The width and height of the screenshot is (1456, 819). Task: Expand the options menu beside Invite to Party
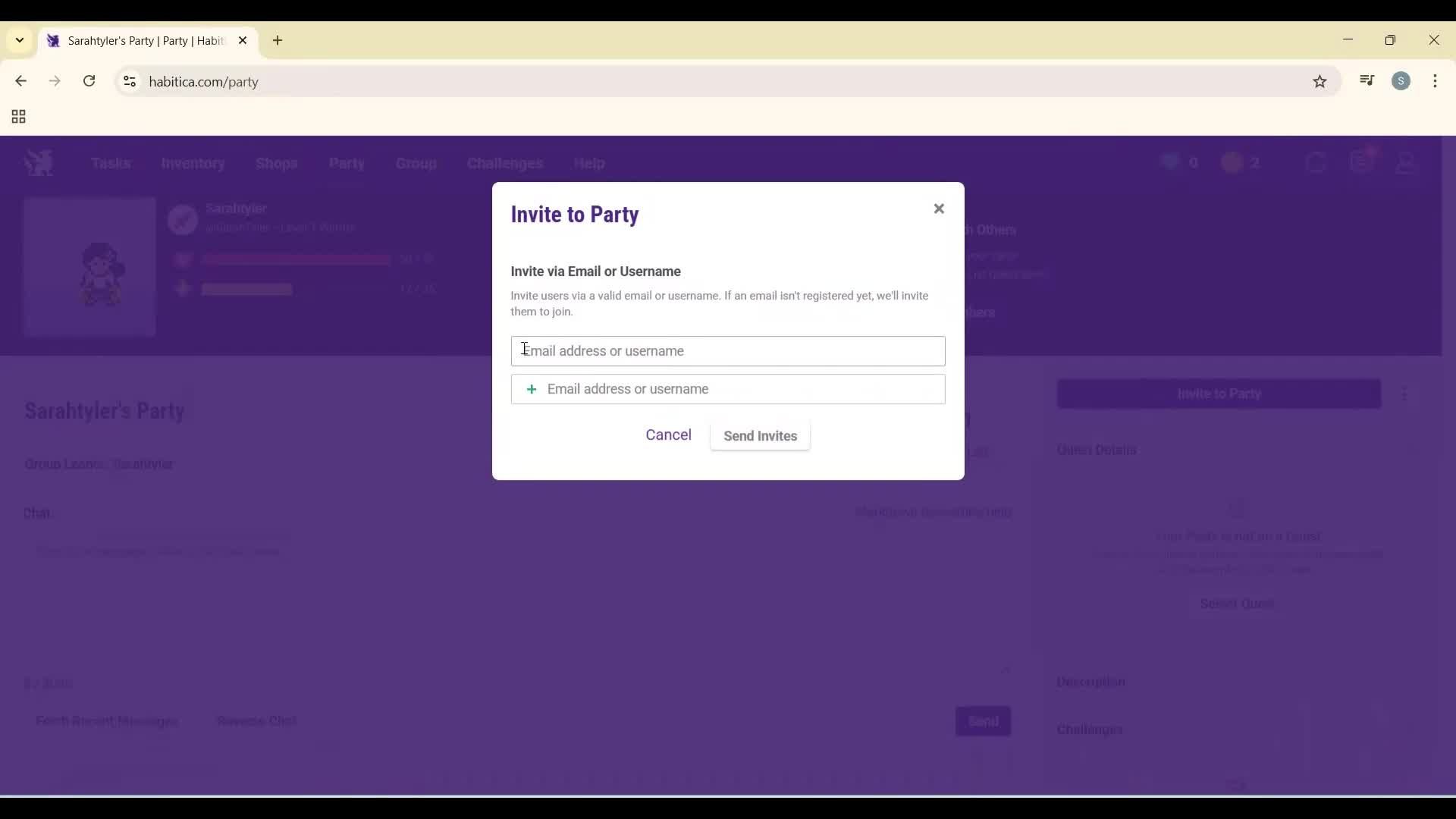[x=1405, y=394]
